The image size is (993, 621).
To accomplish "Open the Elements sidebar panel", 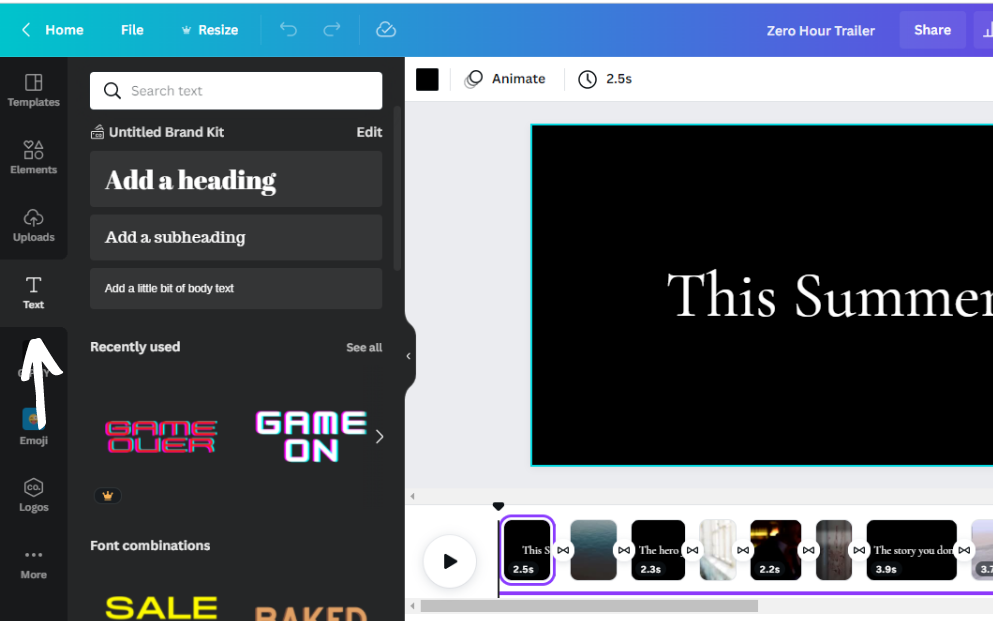I will pos(33,157).
